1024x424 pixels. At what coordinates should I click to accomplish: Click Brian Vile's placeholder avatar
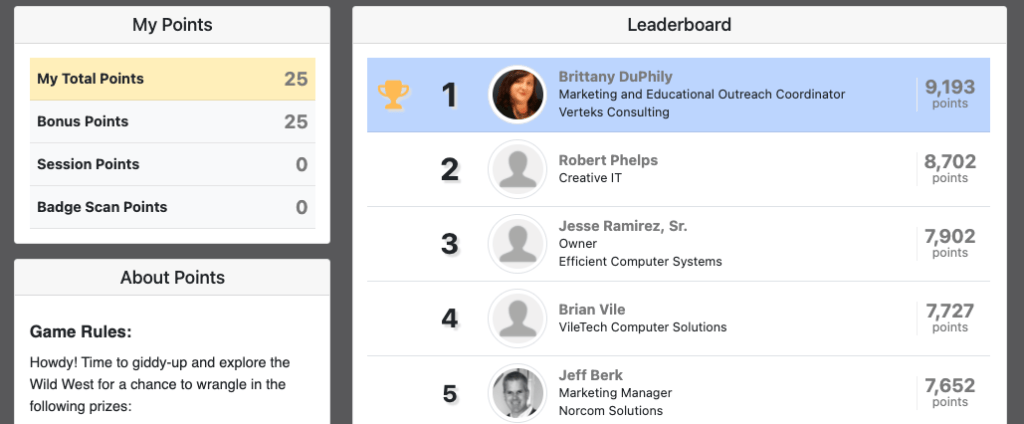517,318
